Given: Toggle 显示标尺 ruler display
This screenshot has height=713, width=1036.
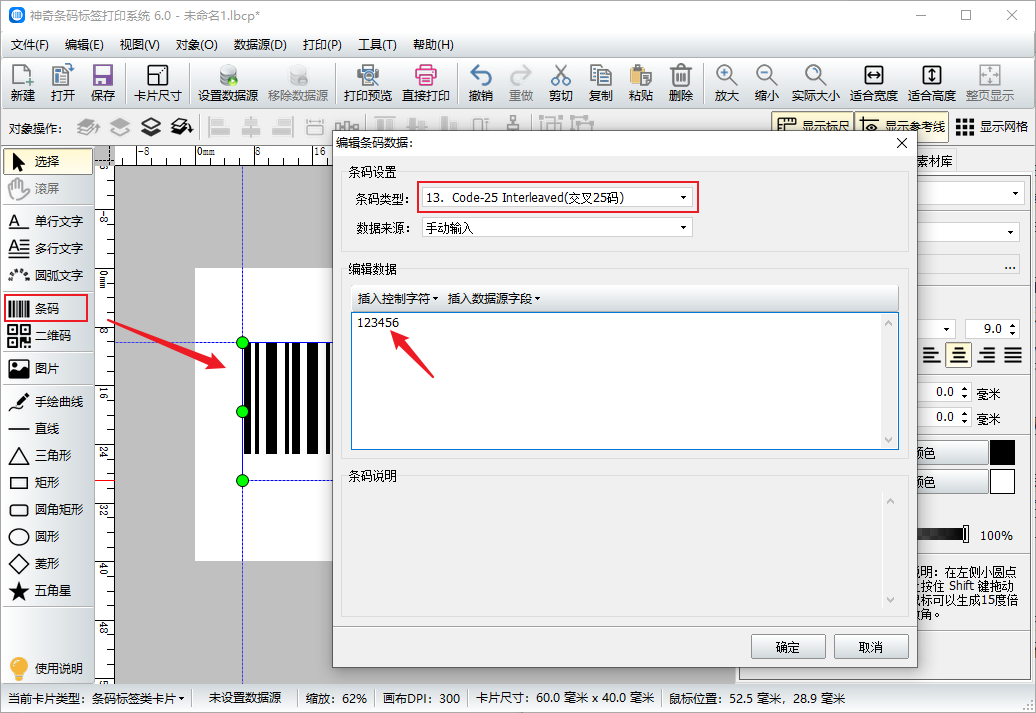Looking at the screenshot, I should pyautogui.click(x=813, y=126).
